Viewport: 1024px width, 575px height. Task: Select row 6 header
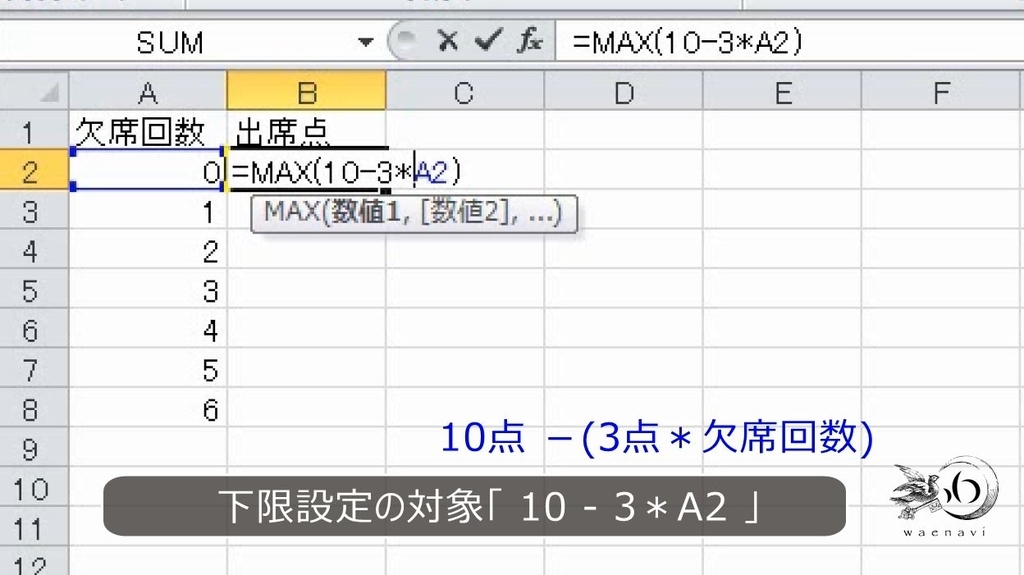pos(34,329)
